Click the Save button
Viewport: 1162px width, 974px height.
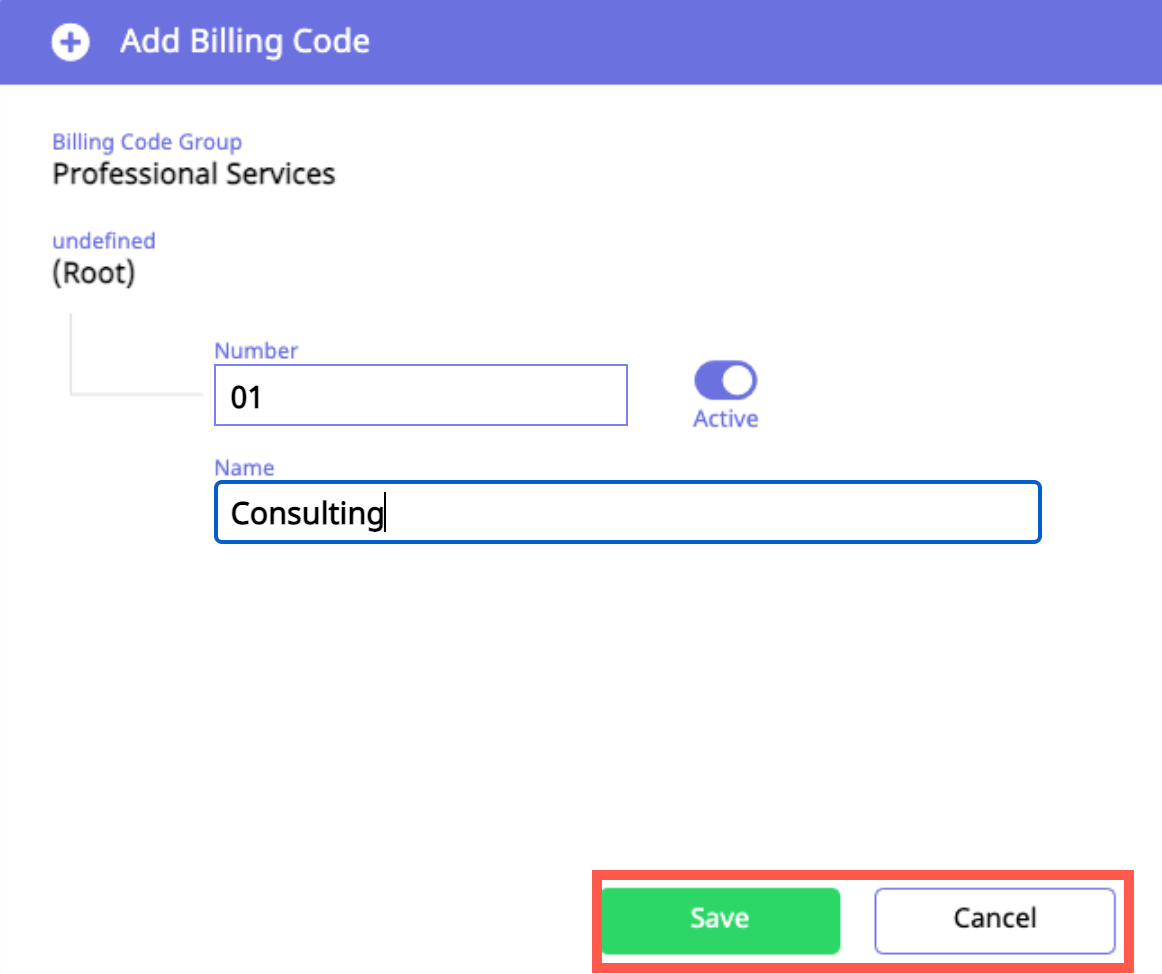(720, 919)
